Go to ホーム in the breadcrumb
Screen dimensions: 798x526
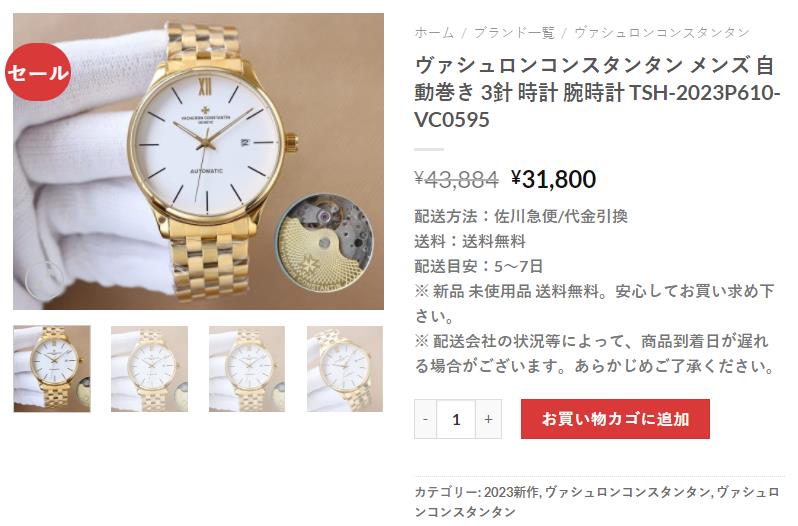point(434,33)
